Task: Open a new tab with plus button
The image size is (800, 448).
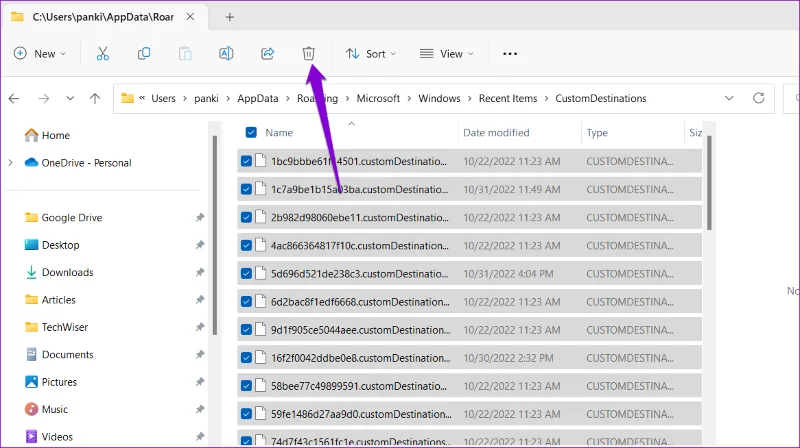Action: (x=230, y=17)
